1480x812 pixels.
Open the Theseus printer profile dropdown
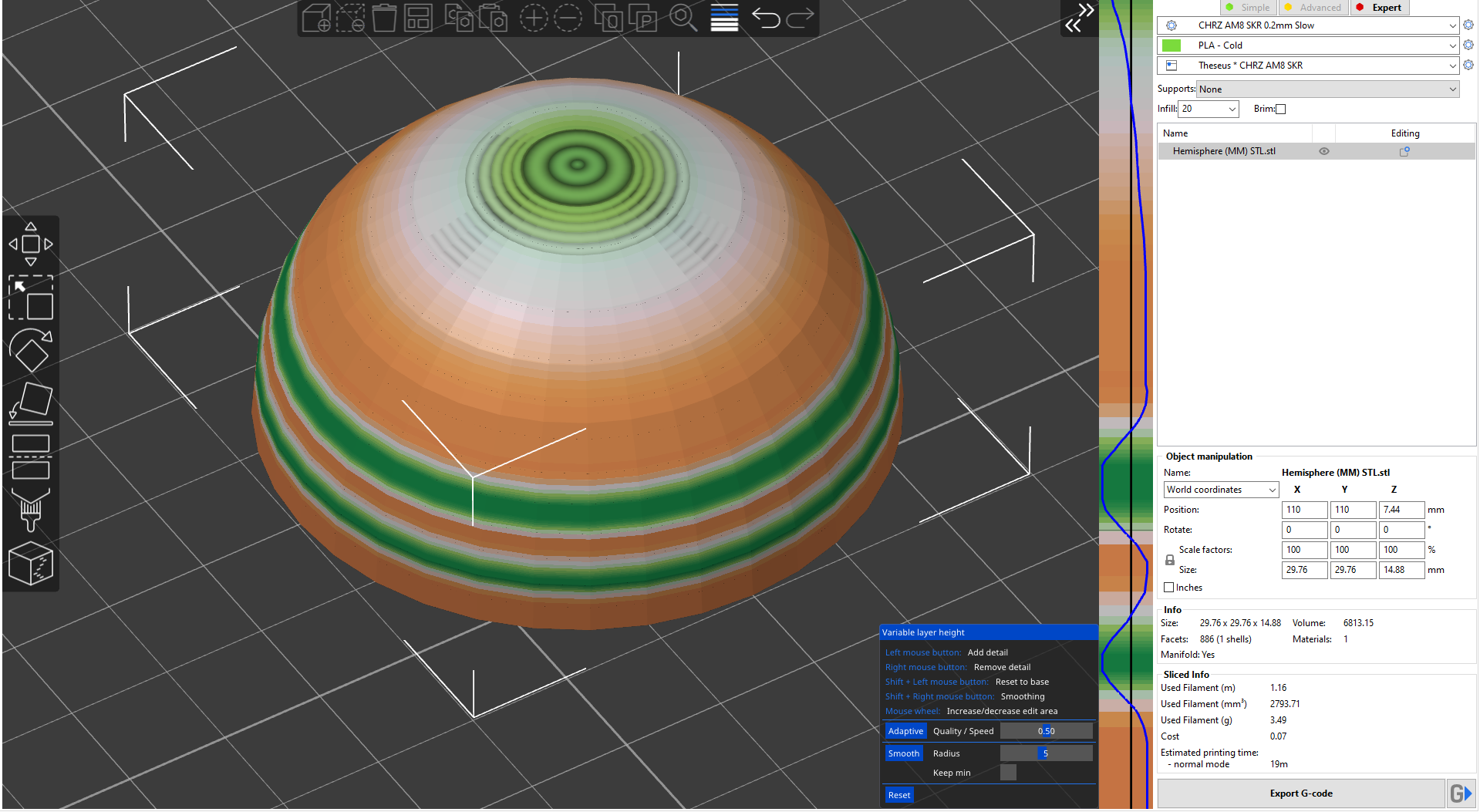click(1308, 66)
